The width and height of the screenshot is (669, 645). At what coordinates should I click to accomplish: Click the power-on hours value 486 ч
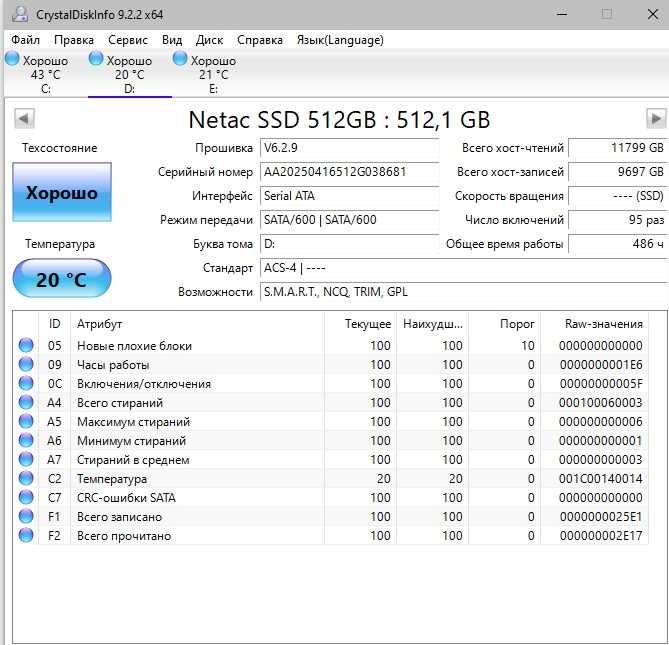click(618, 244)
